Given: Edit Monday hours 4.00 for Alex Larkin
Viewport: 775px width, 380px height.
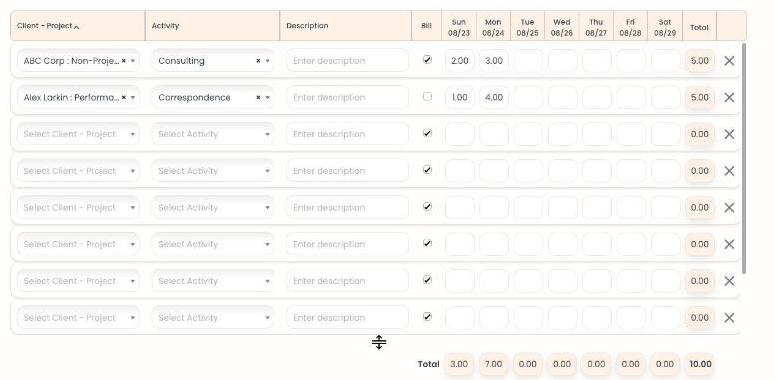Looking at the screenshot, I should pos(494,97).
